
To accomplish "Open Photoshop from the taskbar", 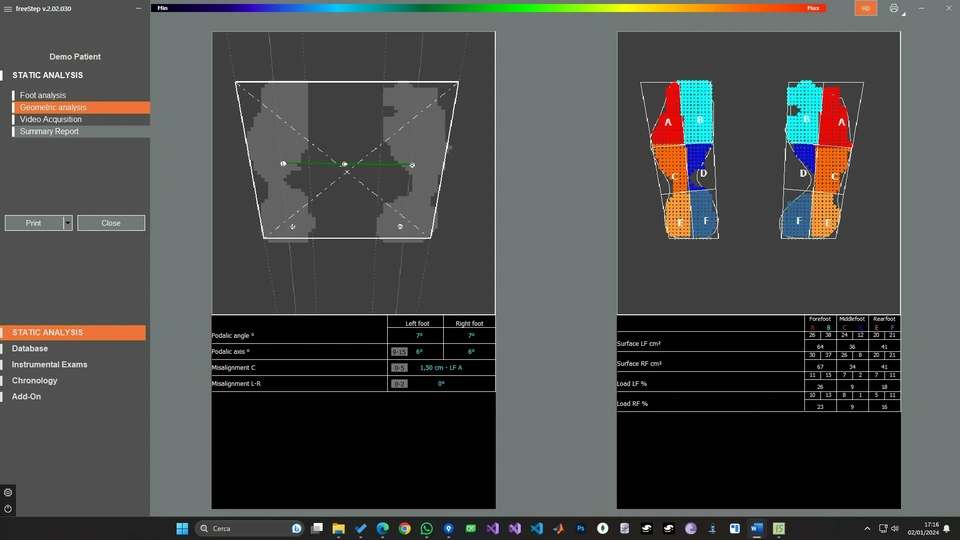I will point(581,528).
